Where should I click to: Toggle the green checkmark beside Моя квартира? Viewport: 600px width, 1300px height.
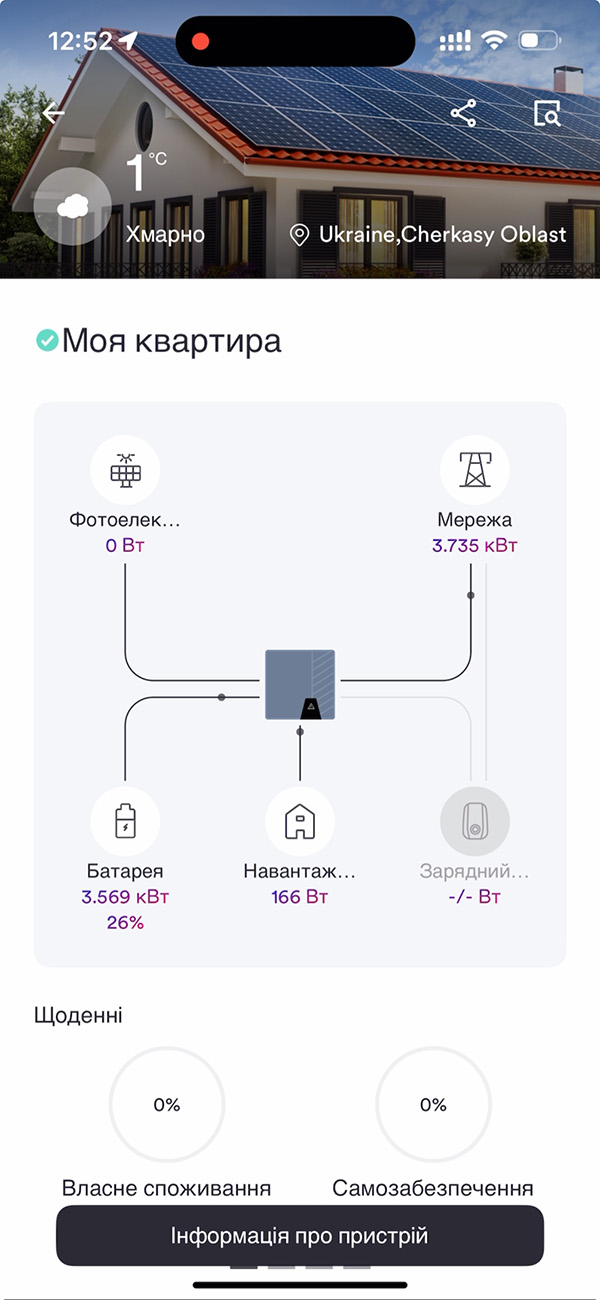tap(45, 340)
